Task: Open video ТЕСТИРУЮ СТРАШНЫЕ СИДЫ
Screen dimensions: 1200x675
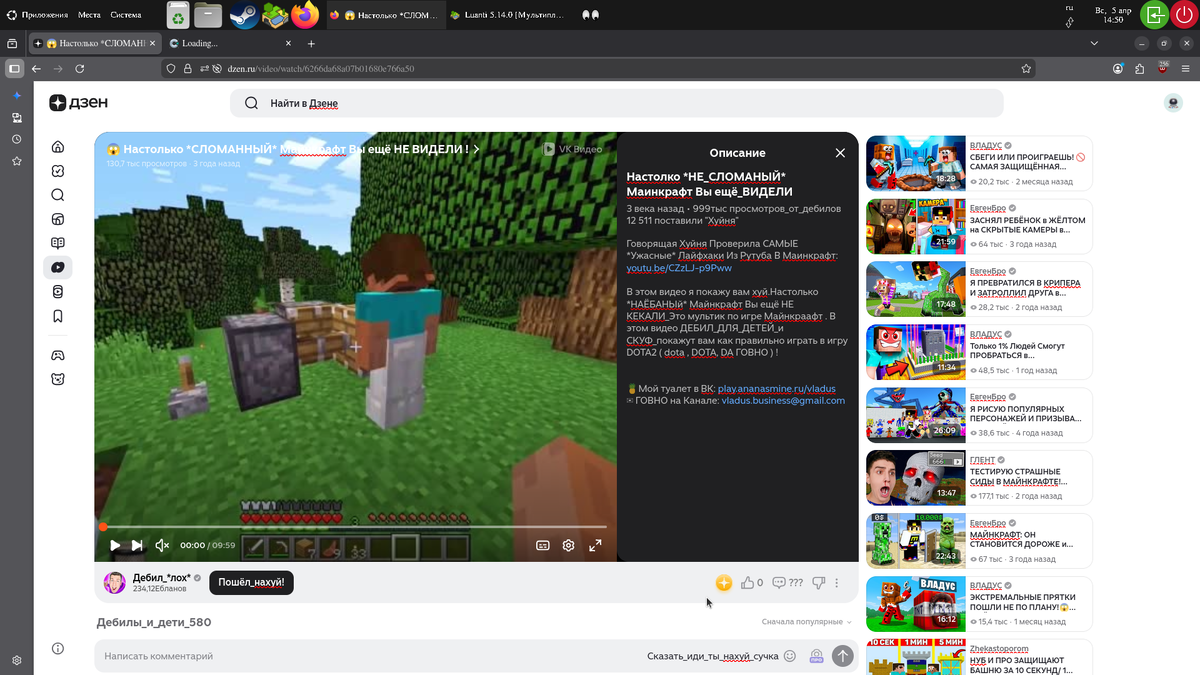Action: click(x=915, y=477)
